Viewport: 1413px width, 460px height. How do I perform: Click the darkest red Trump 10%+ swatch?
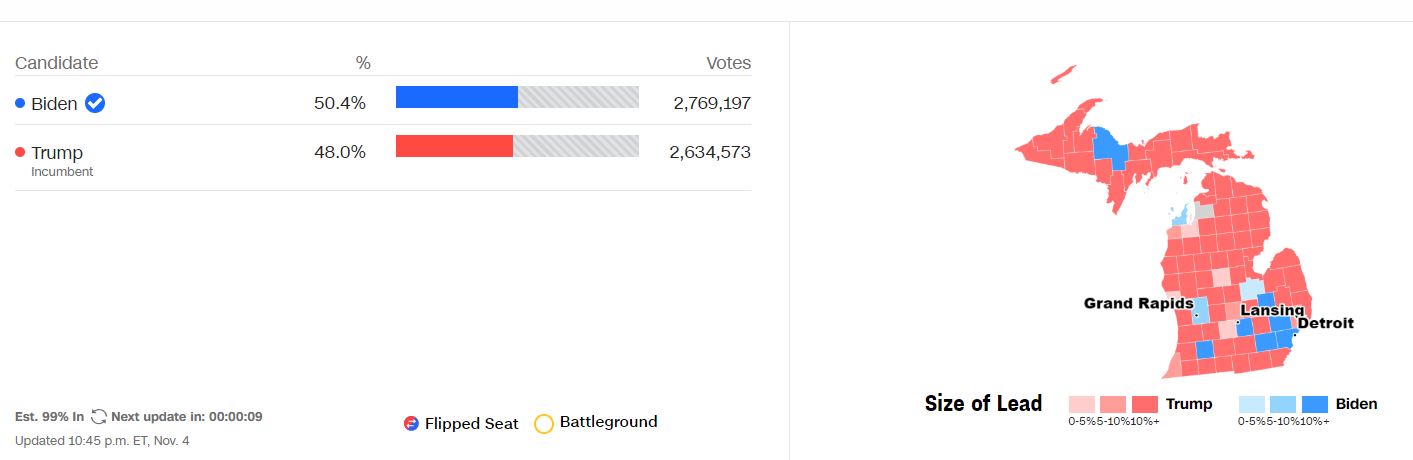coord(1145,404)
